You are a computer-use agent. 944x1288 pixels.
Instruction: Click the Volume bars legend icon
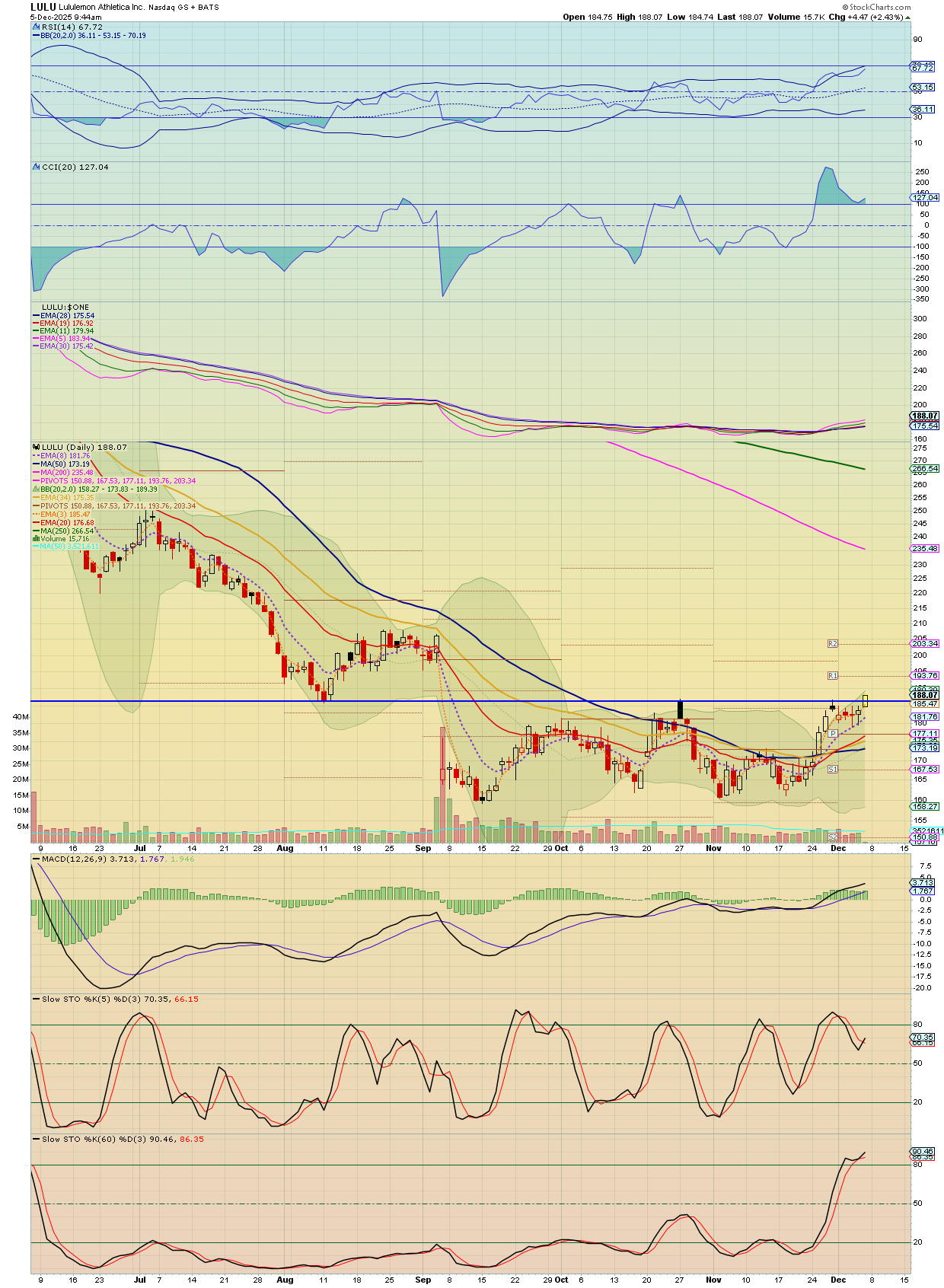[36, 539]
